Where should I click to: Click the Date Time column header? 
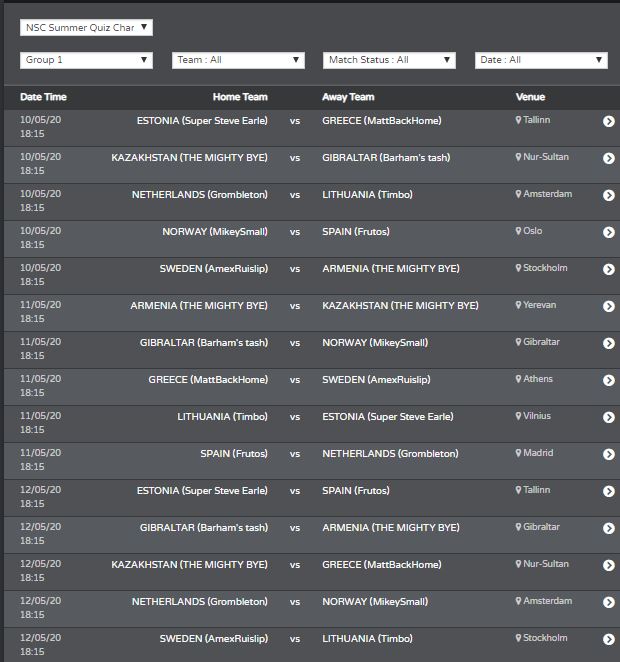click(x=43, y=97)
